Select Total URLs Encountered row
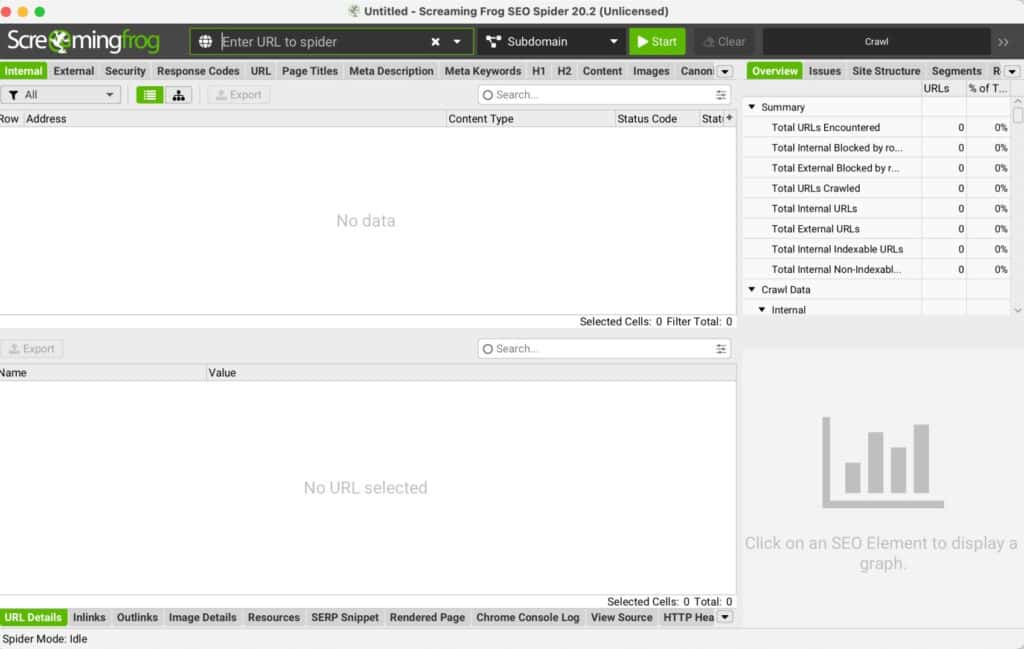The height and width of the screenshot is (649, 1024). click(876, 128)
